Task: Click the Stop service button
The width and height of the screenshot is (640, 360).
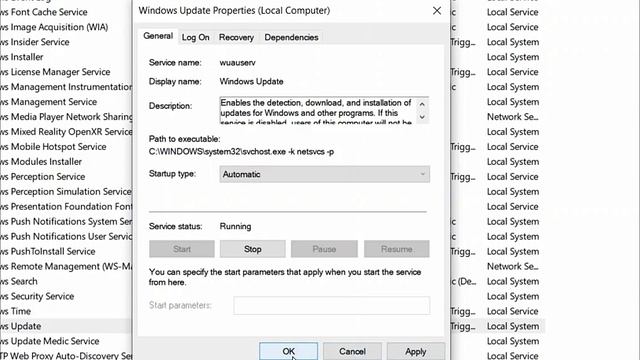Action: 253,249
